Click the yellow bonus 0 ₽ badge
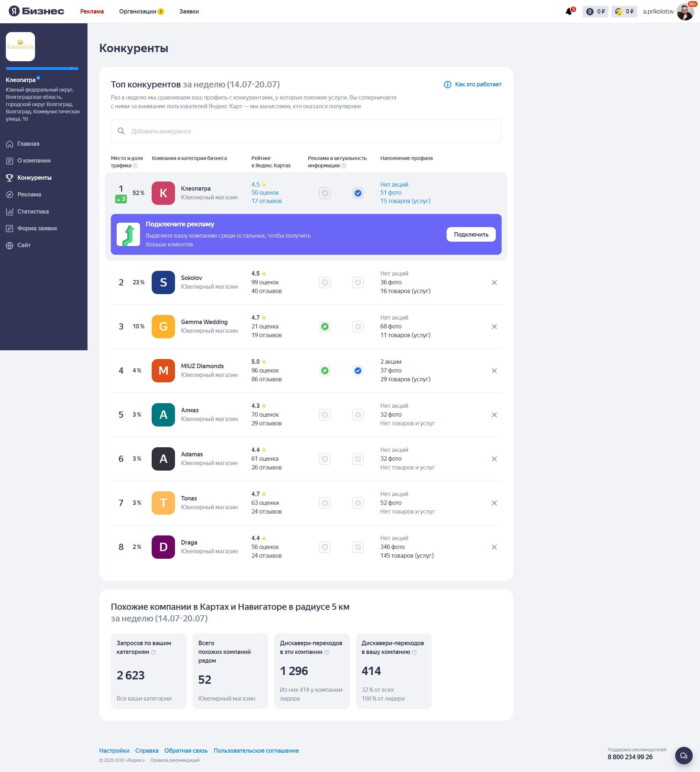The image size is (700, 772). (x=624, y=11)
